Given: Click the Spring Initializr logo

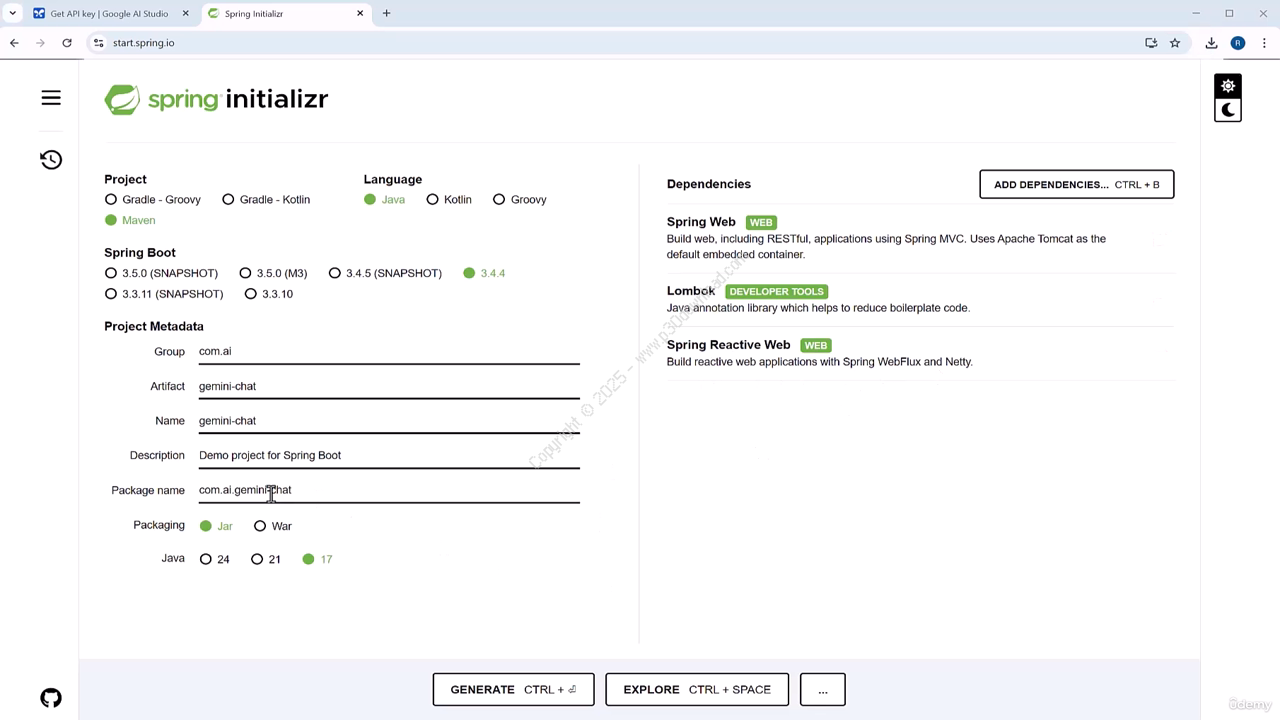Looking at the screenshot, I should pyautogui.click(x=216, y=99).
